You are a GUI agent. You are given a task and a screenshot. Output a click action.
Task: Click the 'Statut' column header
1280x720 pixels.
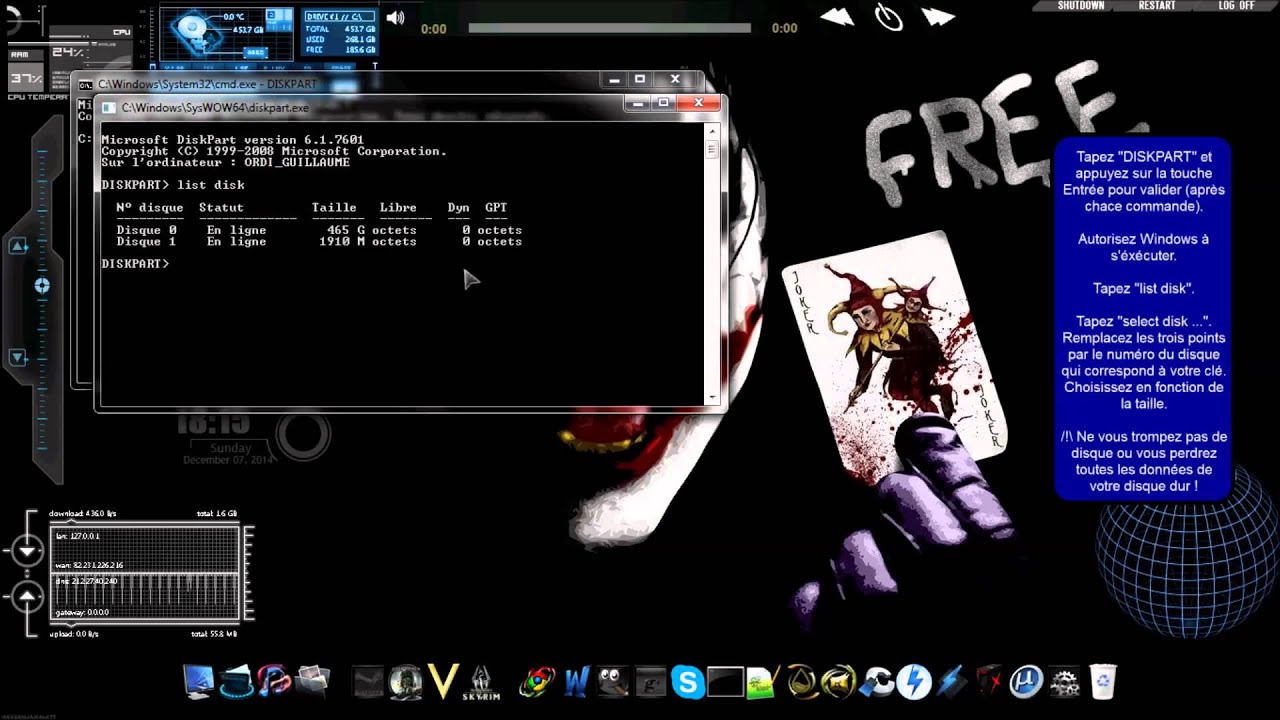(221, 208)
